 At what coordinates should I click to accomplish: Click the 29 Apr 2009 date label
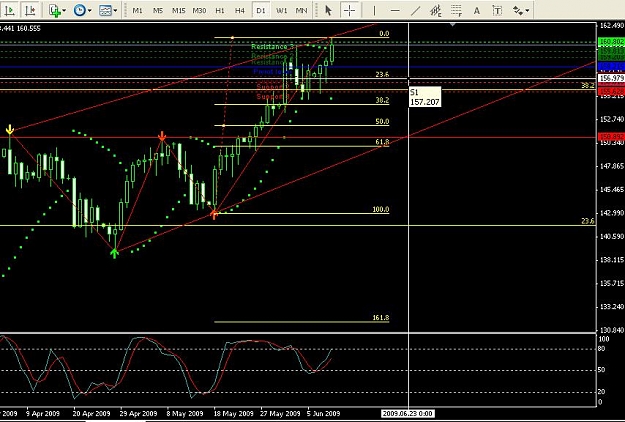(138, 413)
